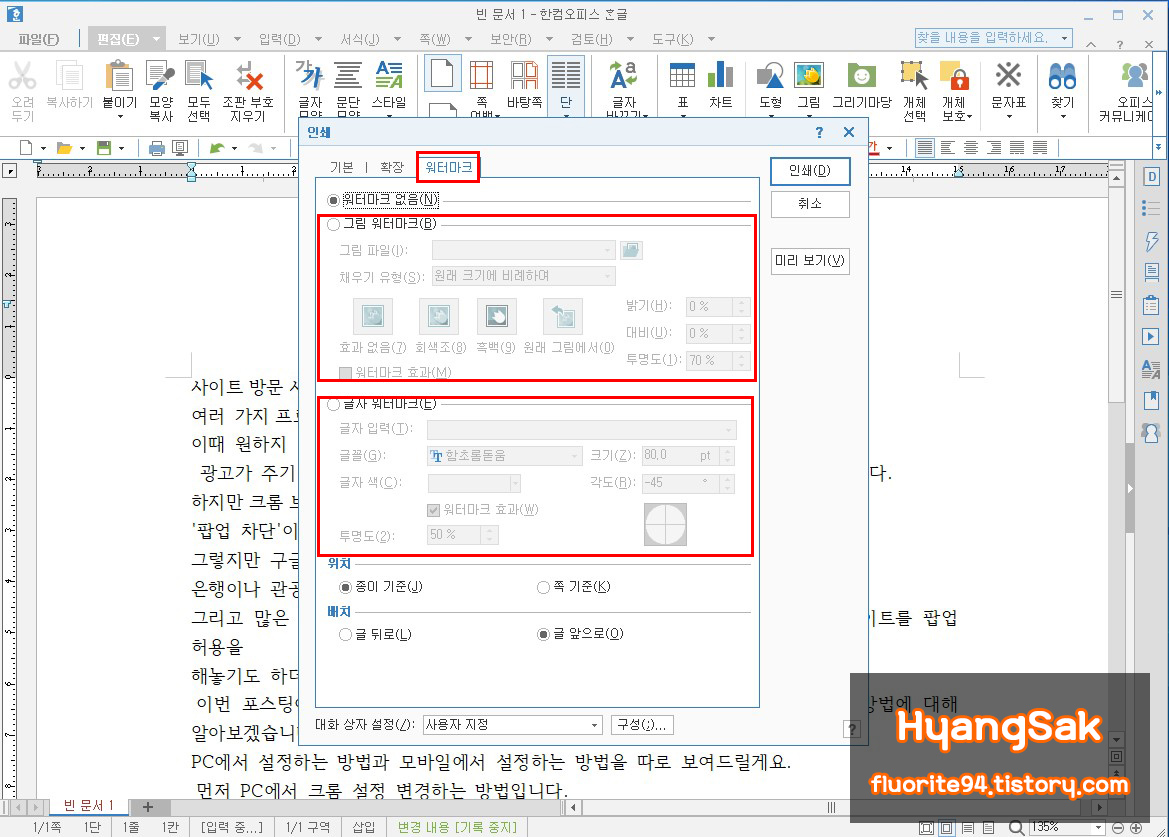Open the 문자표 character map icon

1008,76
